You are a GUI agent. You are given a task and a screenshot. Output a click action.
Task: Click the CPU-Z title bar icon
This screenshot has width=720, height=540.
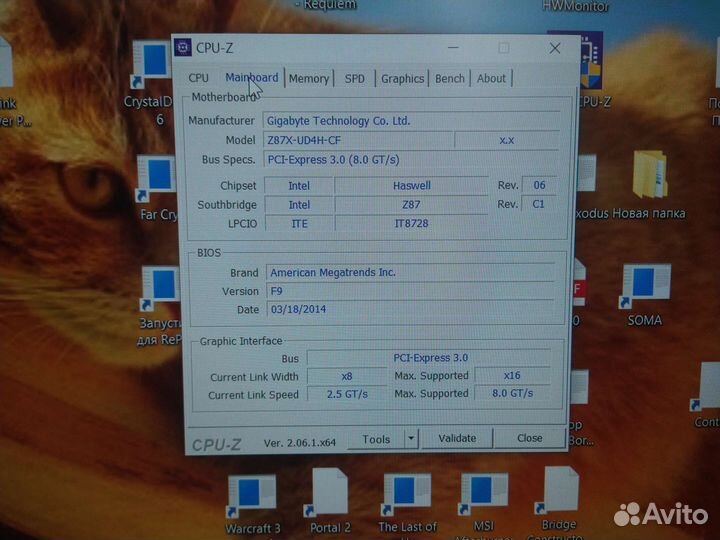tap(183, 47)
